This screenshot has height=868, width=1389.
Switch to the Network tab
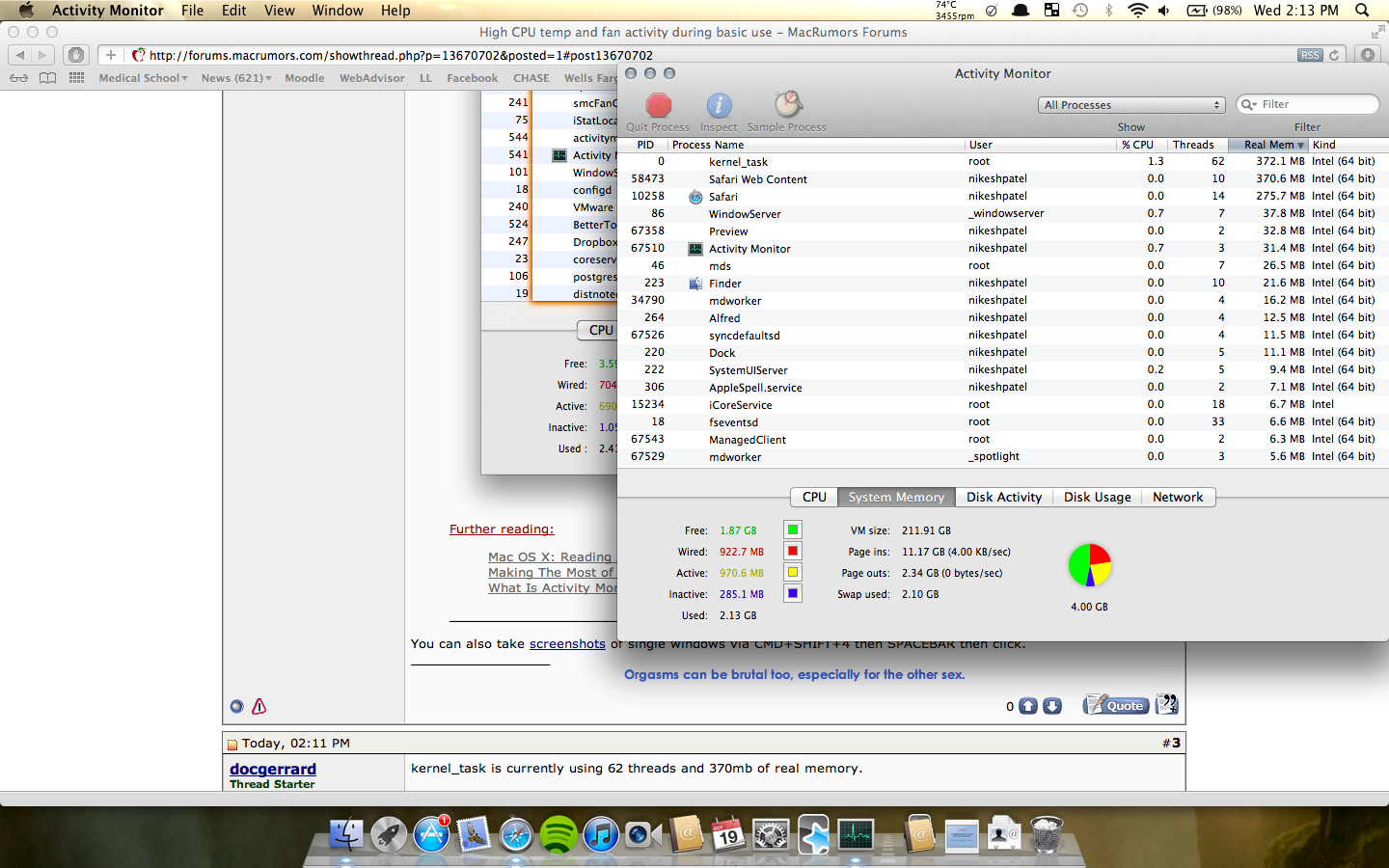(x=1178, y=498)
